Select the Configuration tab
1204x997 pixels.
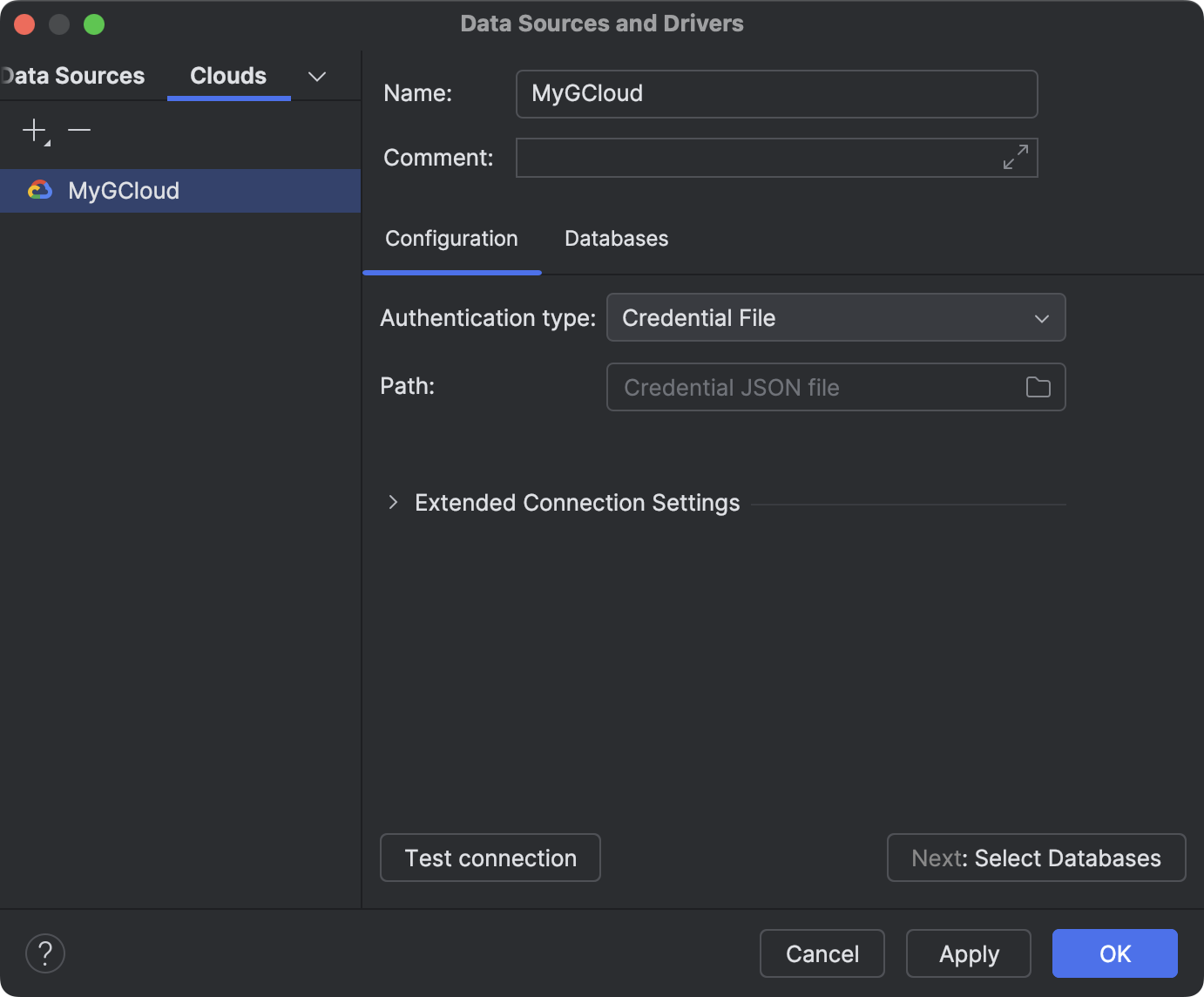tap(451, 238)
